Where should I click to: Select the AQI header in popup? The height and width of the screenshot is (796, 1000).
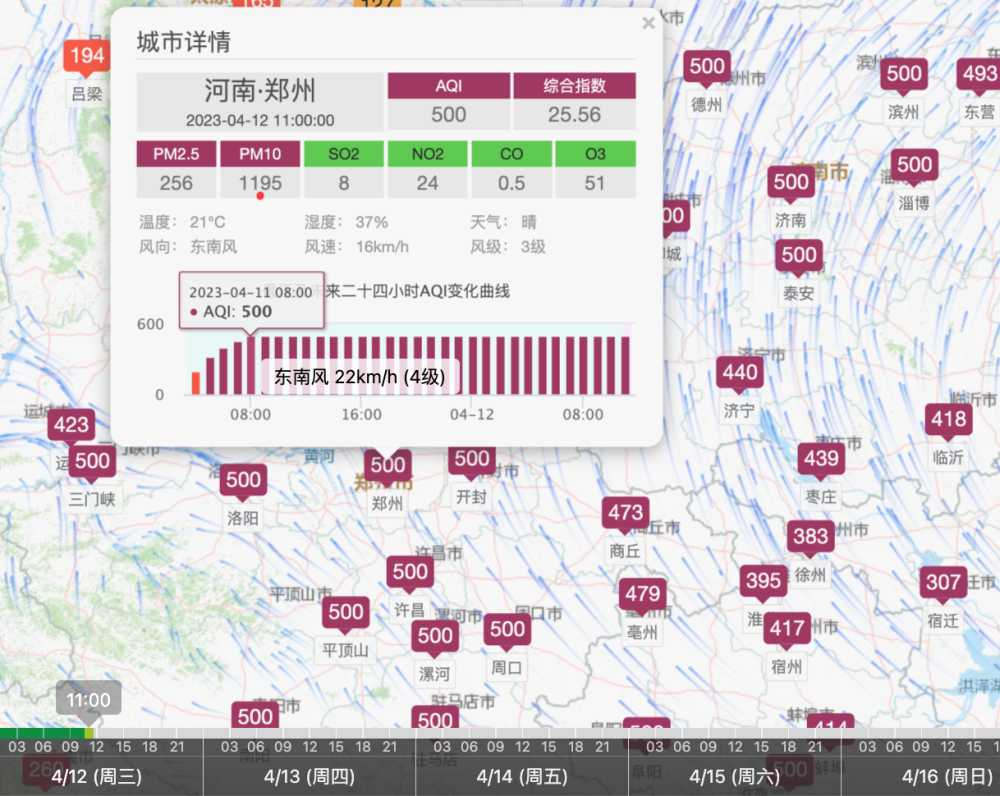click(449, 86)
